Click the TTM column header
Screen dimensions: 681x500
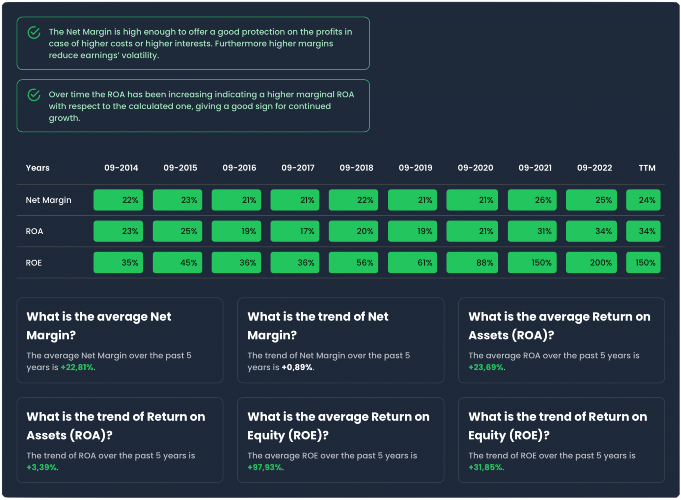click(647, 168)
